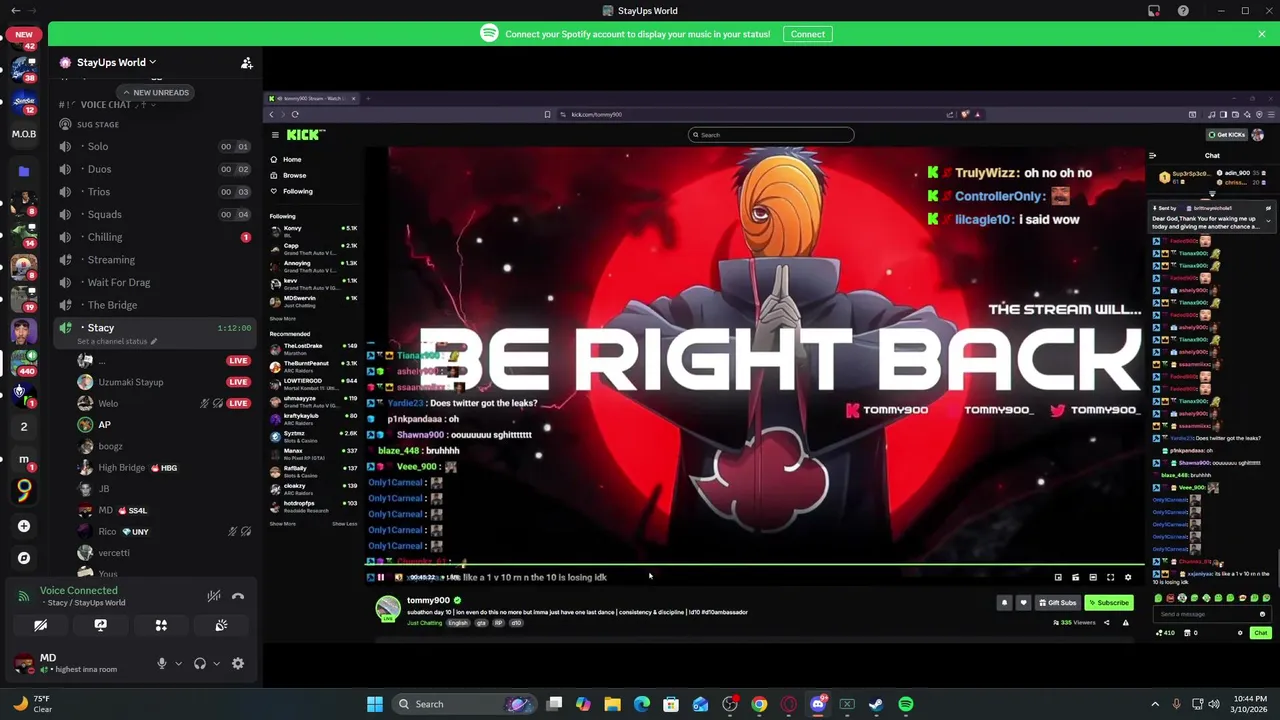Screen dimensions: 1280x720
Task: Open Spotify from the Windows taskbar
Action: (905, 704)
